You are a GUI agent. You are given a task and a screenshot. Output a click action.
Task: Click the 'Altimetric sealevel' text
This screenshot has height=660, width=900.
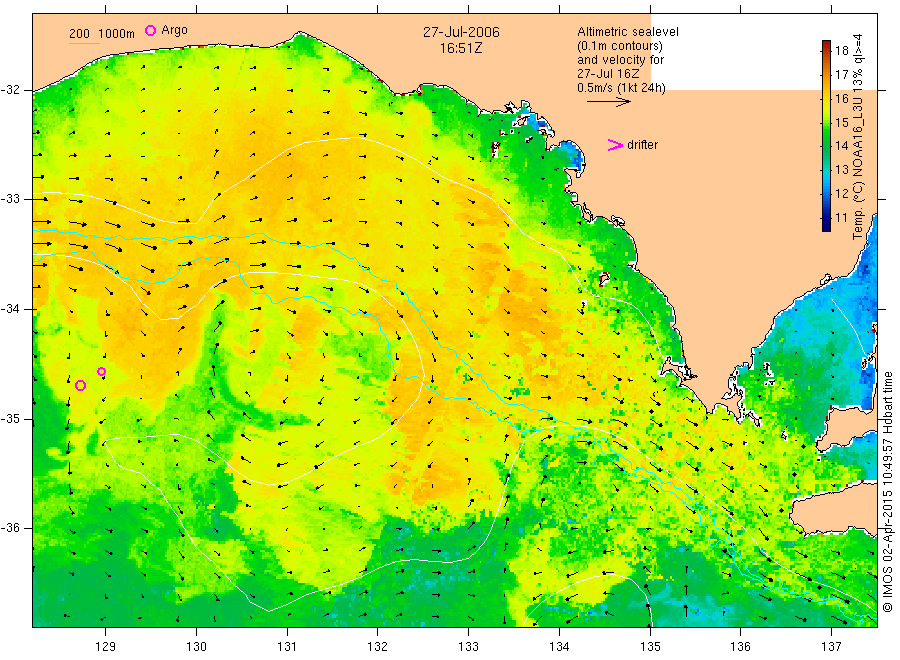pos(628,32)
